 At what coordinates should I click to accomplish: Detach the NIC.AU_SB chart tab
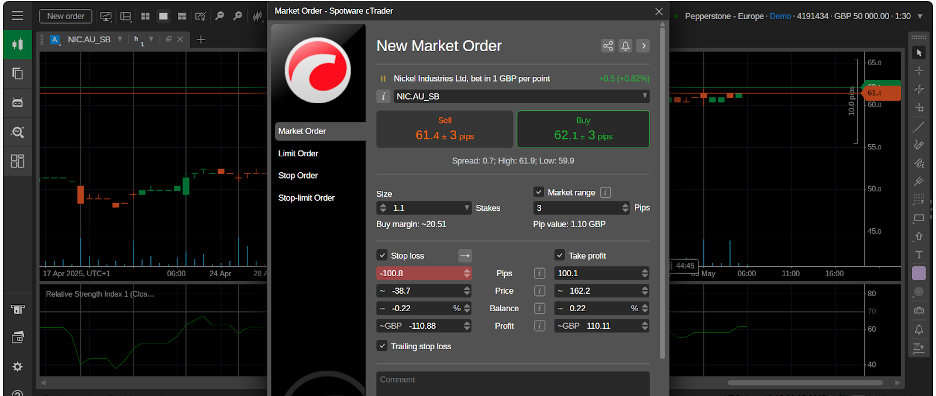(x=169, y=39)
